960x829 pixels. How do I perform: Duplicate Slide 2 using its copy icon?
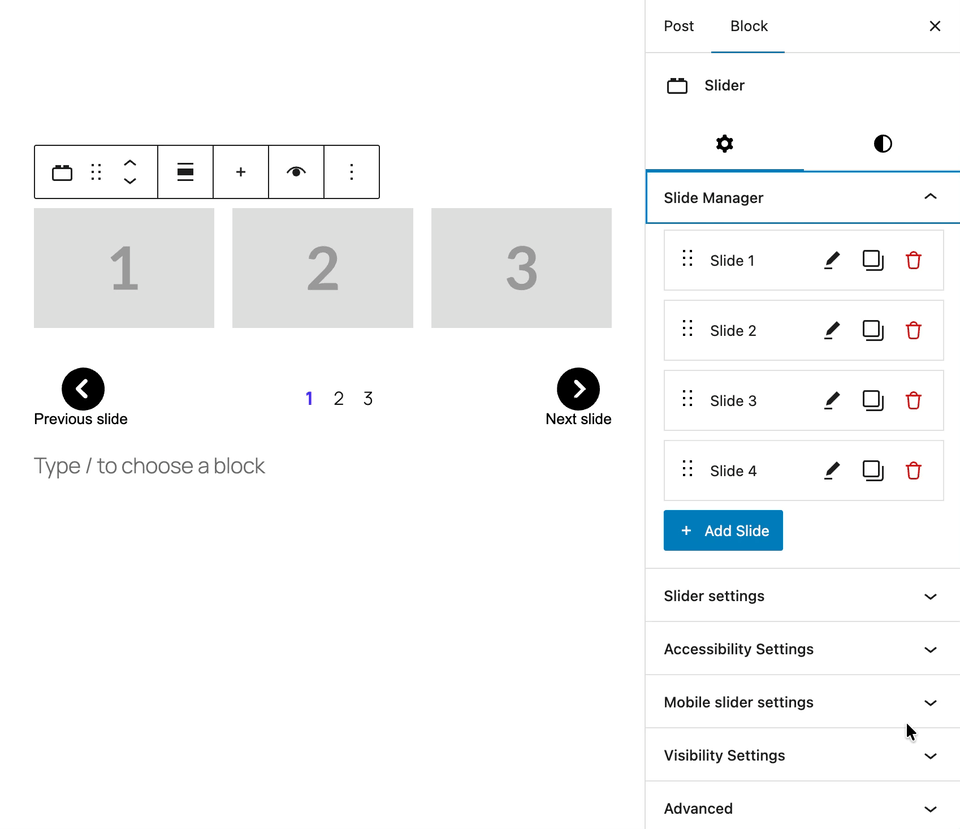[x=873, y=331]
